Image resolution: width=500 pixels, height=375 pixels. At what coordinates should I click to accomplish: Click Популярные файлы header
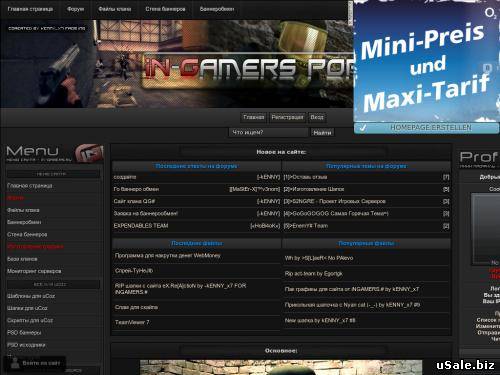(x=366, y=244)
